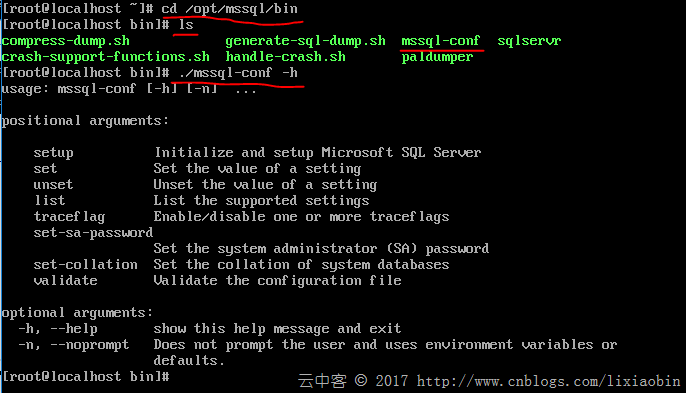
Task: Click the mssql-conf file in listing
Action: [x=441, y=41]
